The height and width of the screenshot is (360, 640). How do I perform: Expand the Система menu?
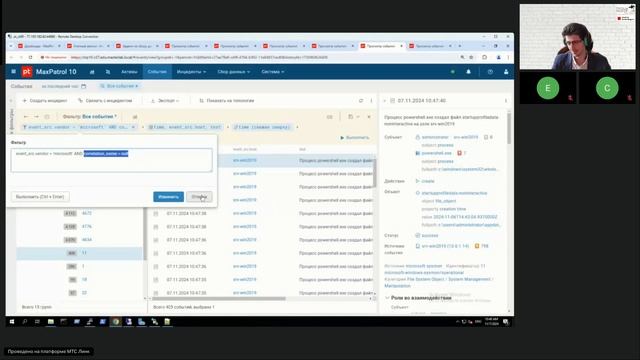(x=273, y=72)
